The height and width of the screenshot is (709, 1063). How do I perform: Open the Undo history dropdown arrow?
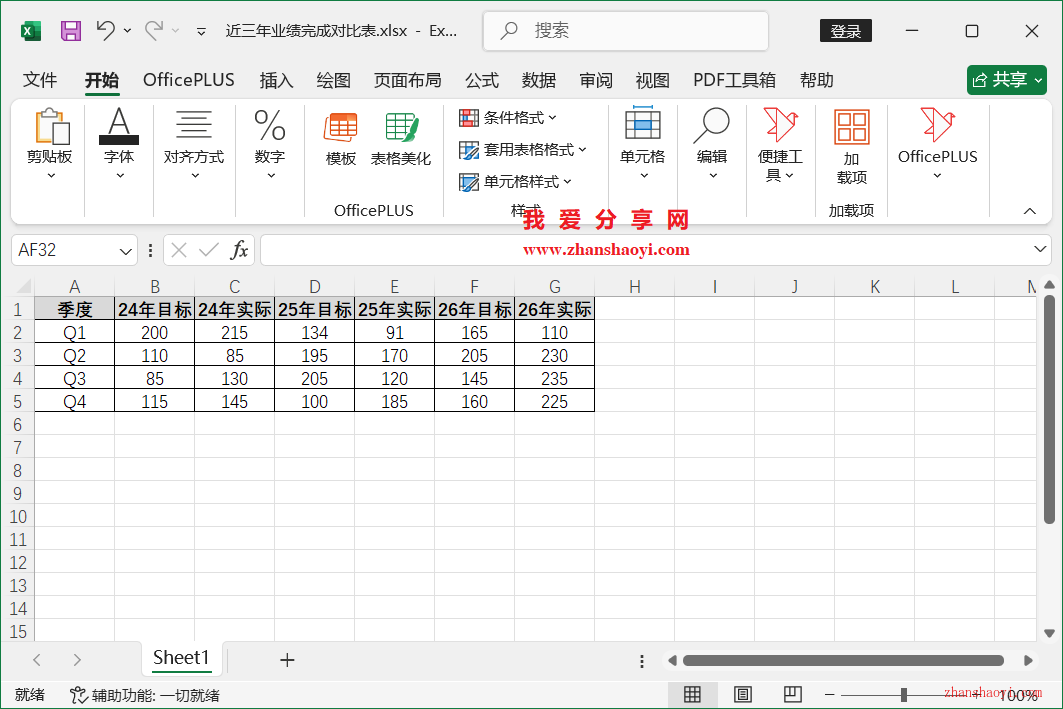coord(127,31)
